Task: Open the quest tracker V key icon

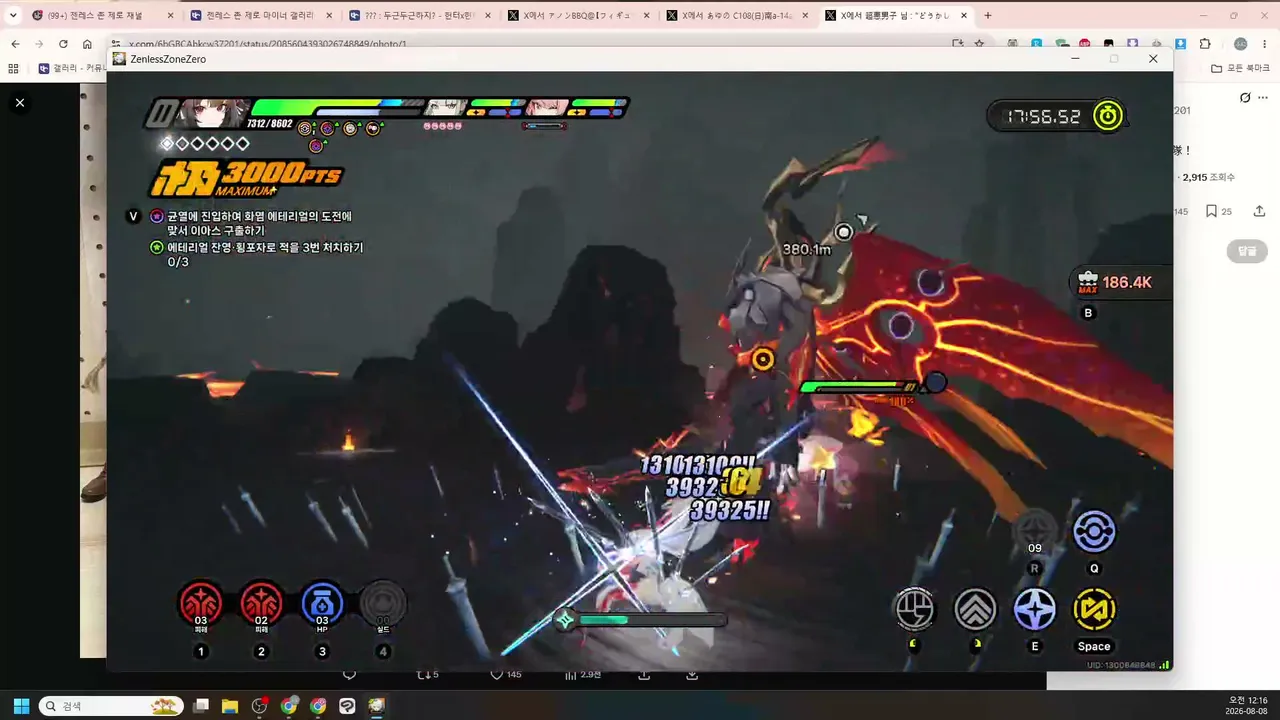Action: pyautogui.click(x=133, y=216)
